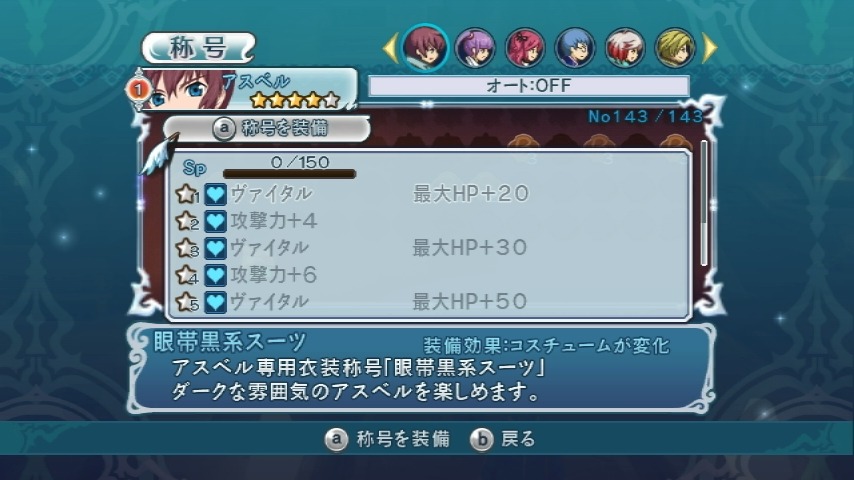854x480 pixels.
Task: Click the right yellow arrow beside portraits
Action: [x=710, y=48]
